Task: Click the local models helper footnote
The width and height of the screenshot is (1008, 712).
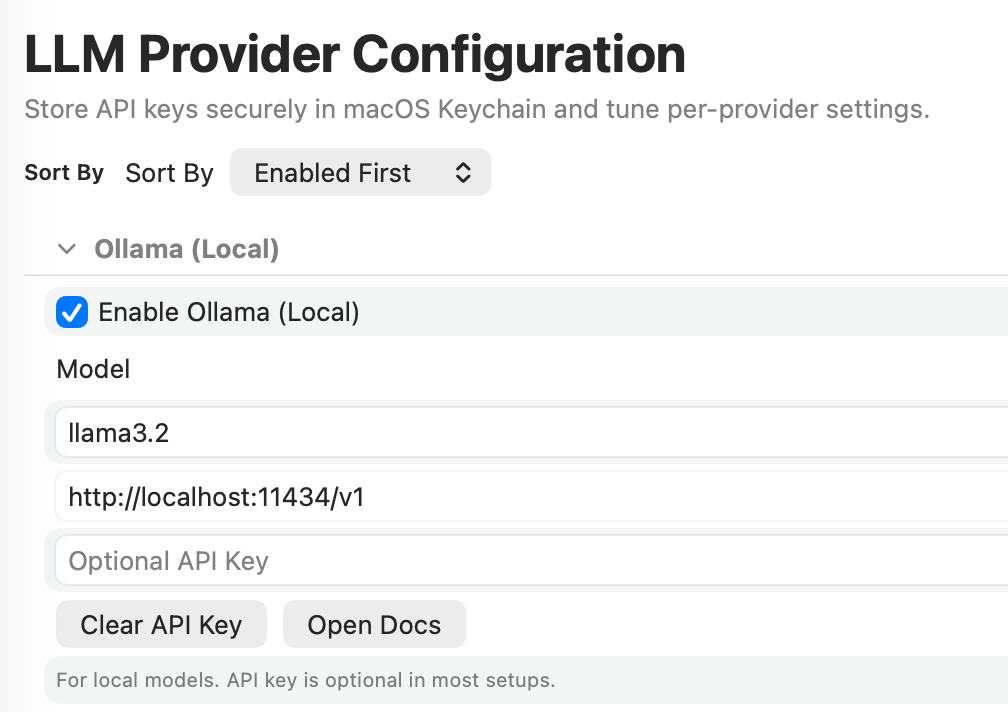Action: [306, 680]
